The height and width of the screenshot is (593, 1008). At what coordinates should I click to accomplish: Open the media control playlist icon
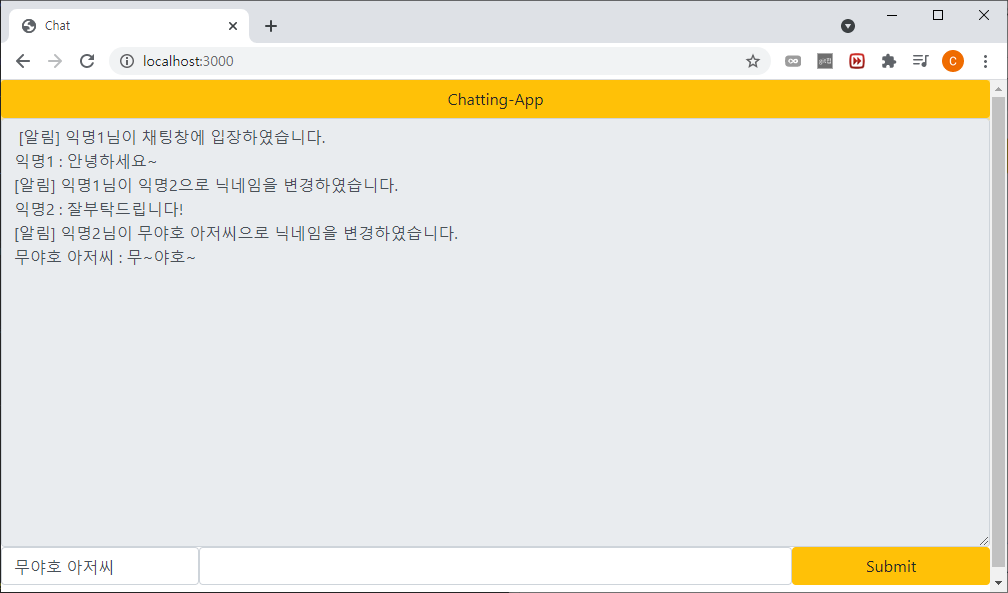point(921,61)
